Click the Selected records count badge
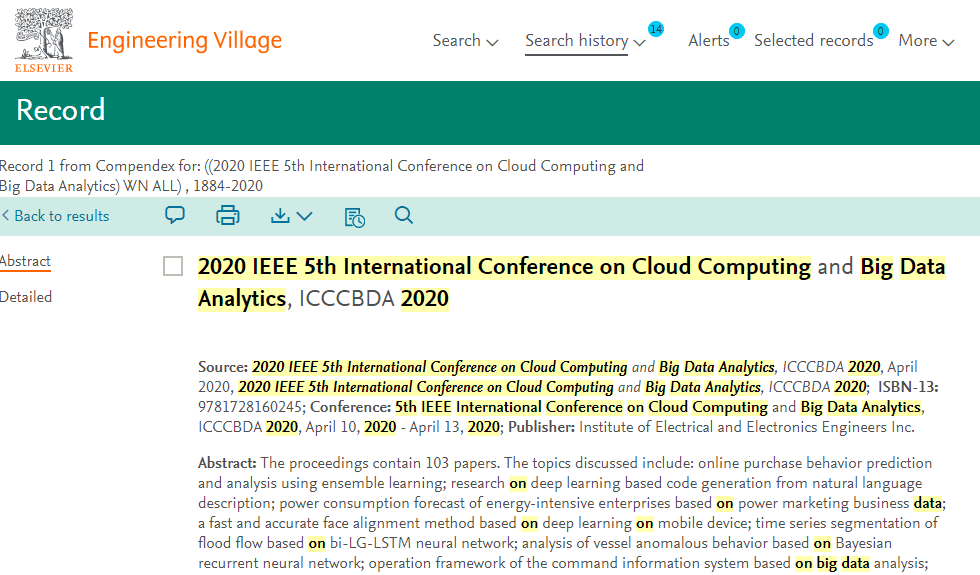The image size is (980, 575). coord(881,31)
